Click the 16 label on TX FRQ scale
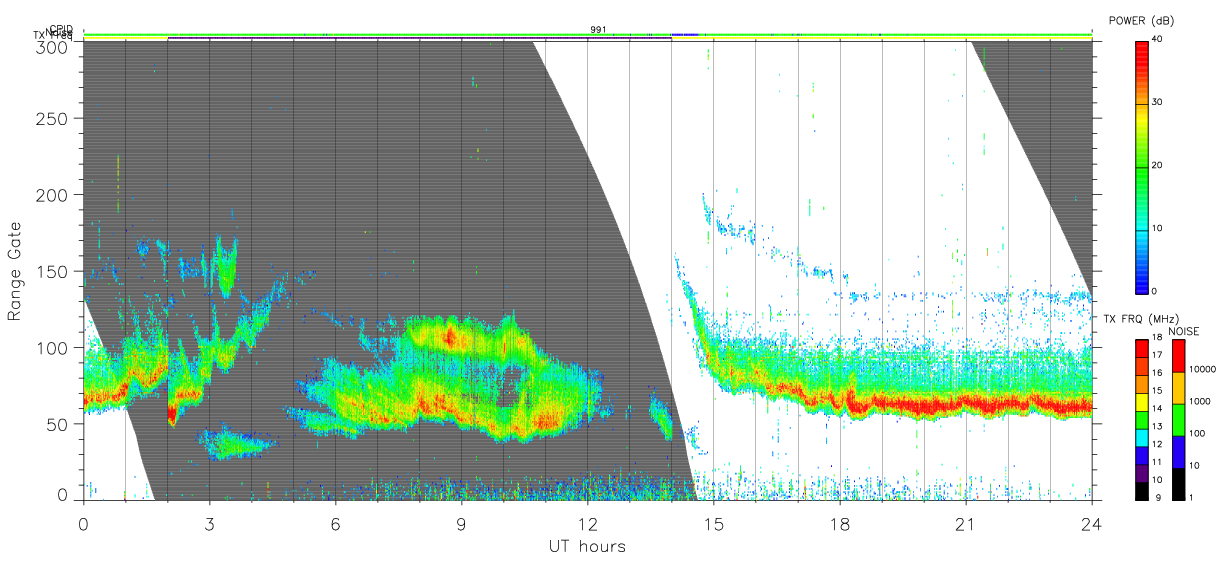Viewport: 1228px width, 567px height. pos(1157,373)
